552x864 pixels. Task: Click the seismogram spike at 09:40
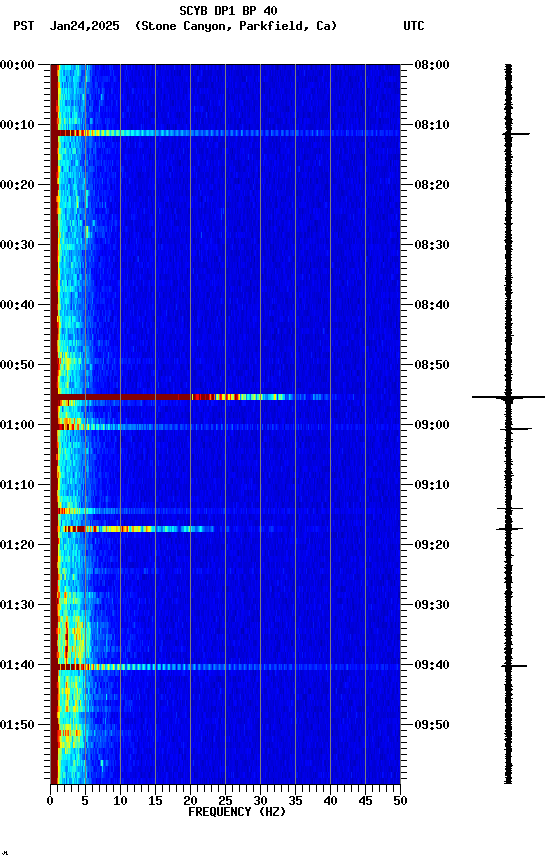coord(514,666)
